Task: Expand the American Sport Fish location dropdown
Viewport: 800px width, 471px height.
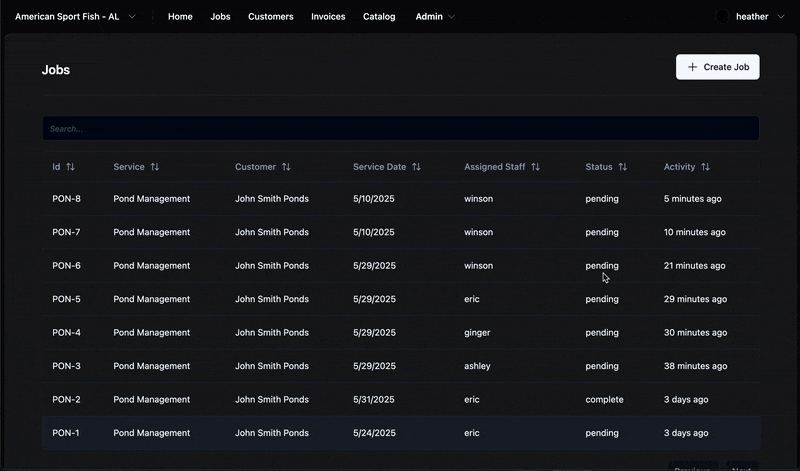Action: point(132,17)
